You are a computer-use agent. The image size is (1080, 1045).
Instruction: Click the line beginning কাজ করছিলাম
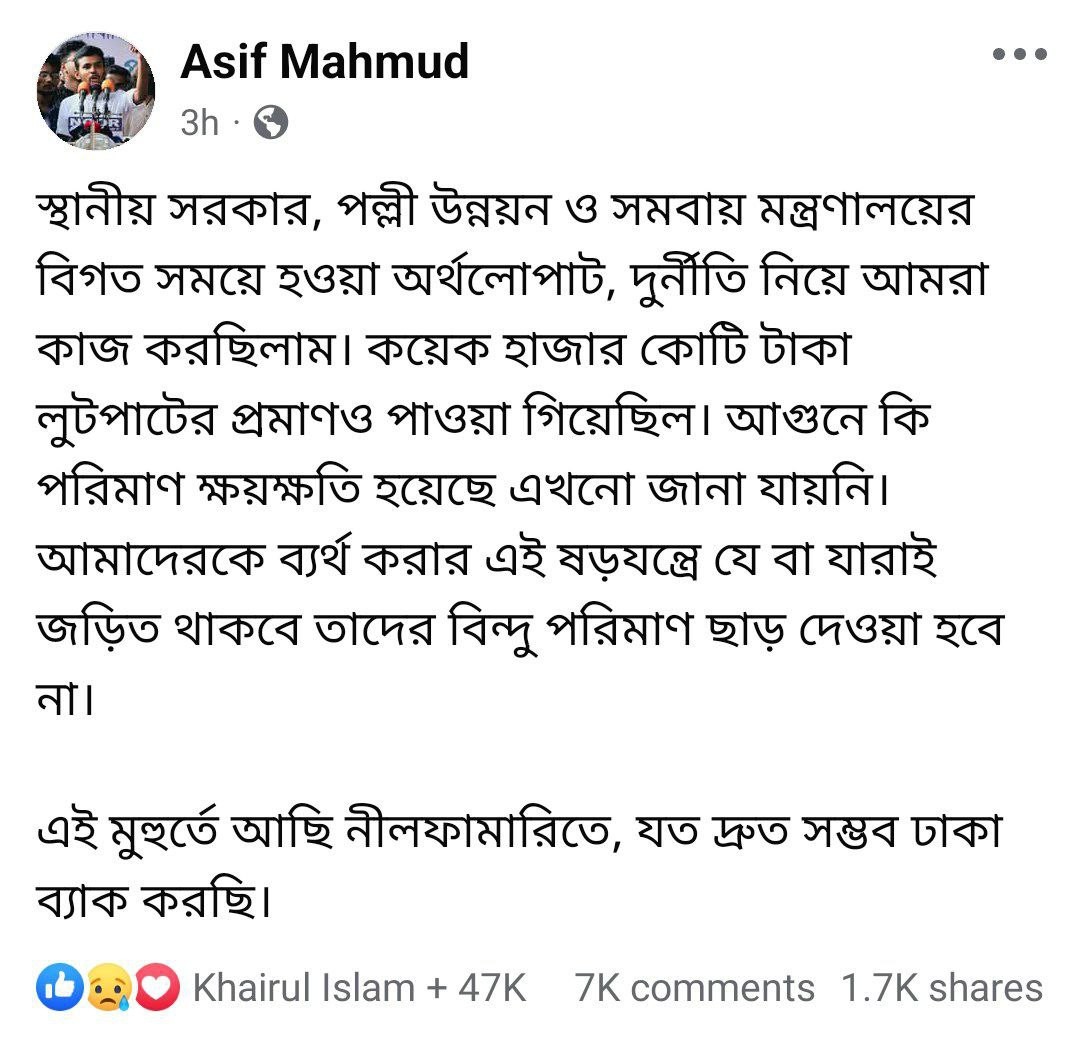(x=444, y=349)
